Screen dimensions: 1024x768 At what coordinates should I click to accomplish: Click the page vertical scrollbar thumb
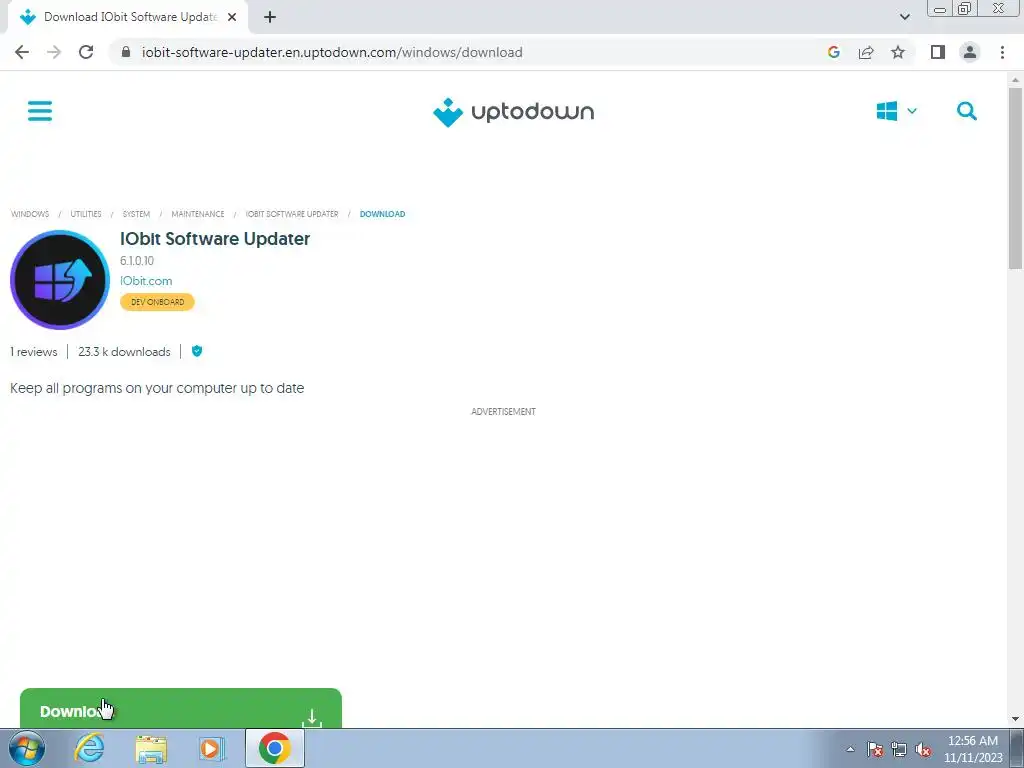tap(1015, 178)
